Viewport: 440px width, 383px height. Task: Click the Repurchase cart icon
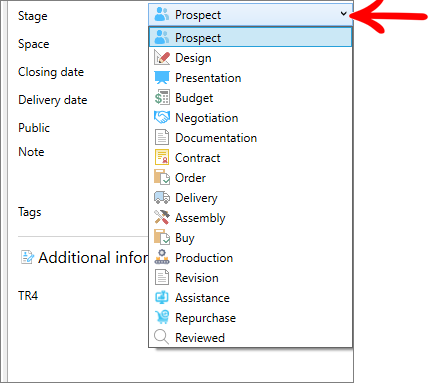point(162,317)
